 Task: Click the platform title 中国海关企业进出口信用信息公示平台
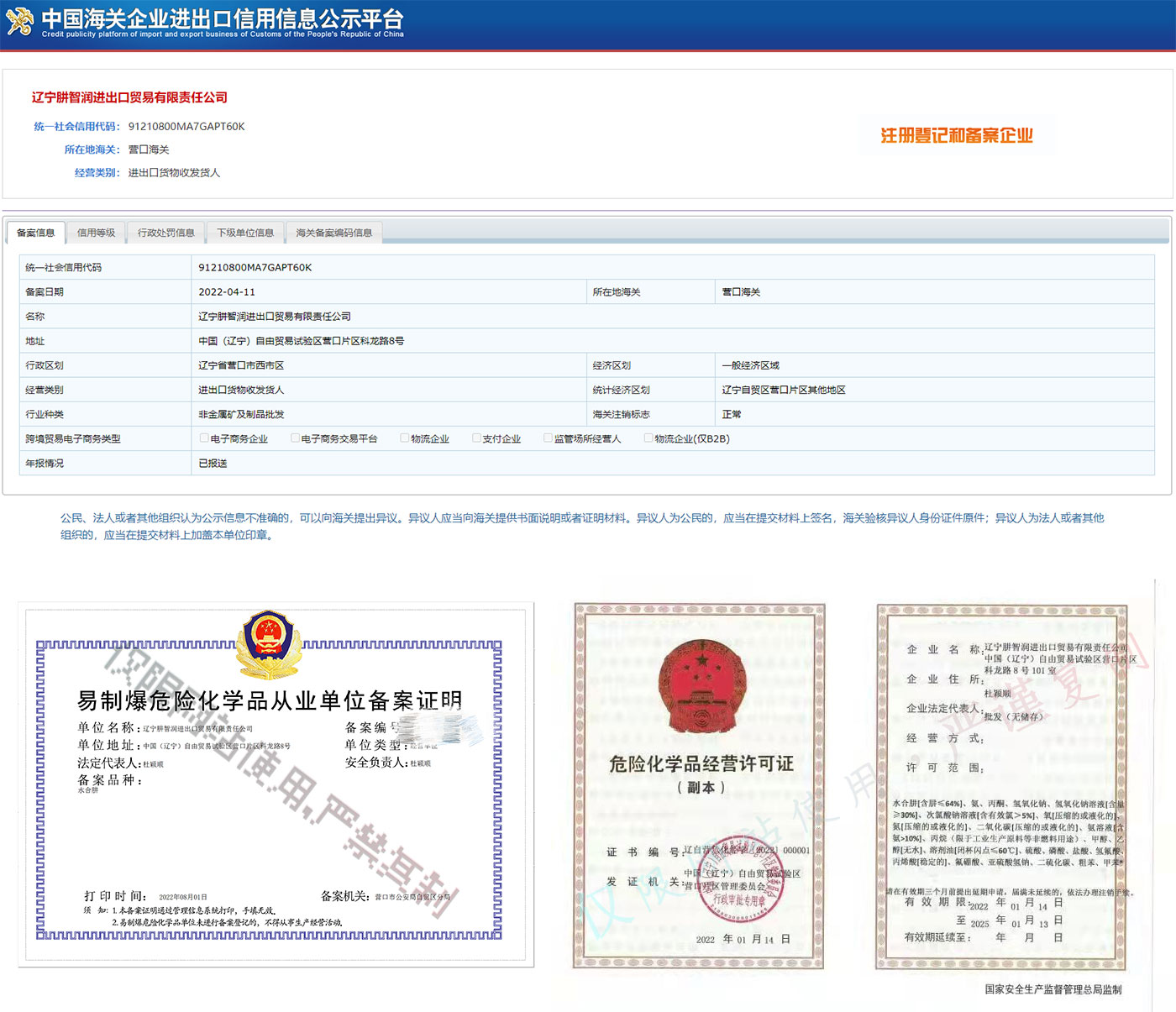point(223,18)
